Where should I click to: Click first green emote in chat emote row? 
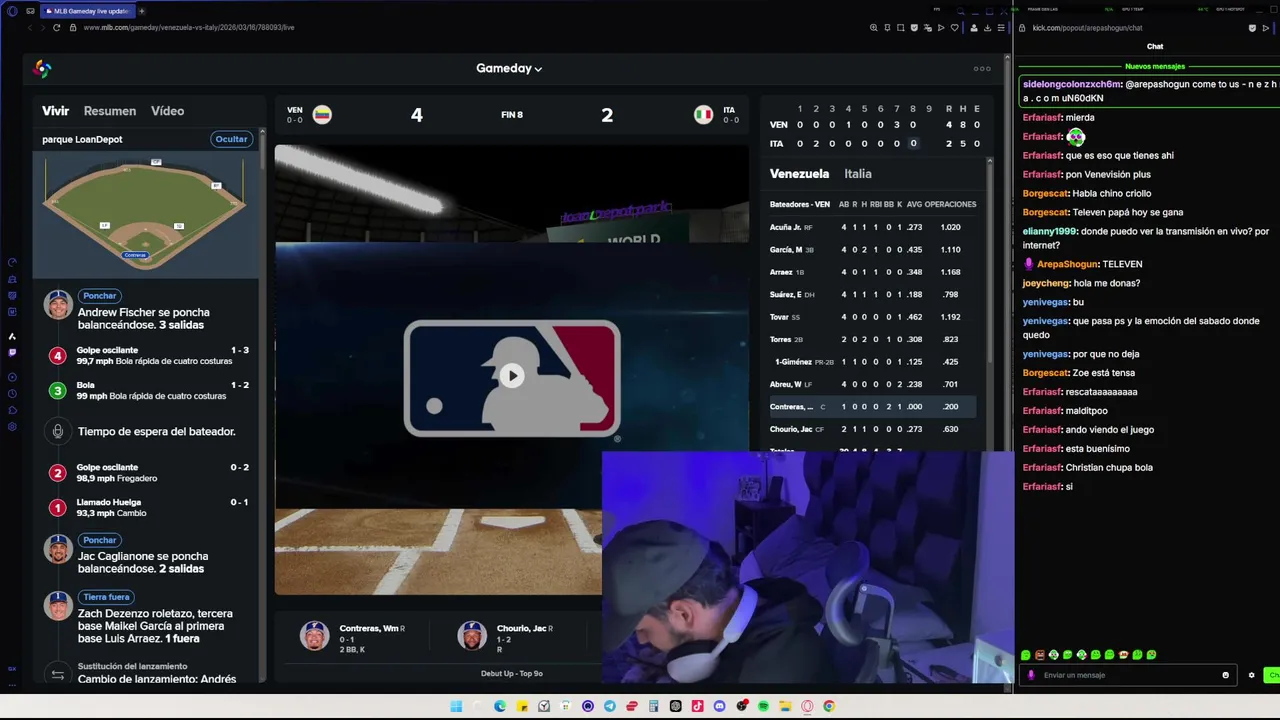tap(1026, 655)
